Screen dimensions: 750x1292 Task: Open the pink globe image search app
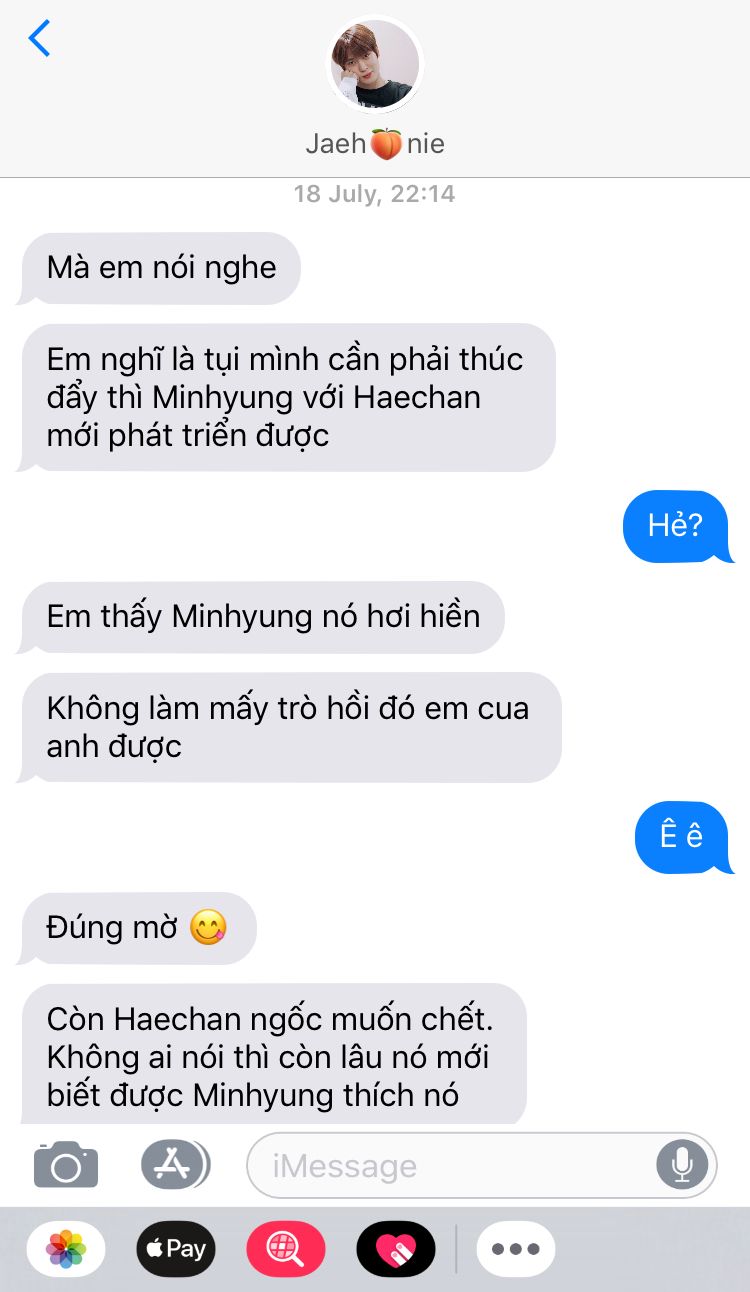click(x=286, y=1249)
